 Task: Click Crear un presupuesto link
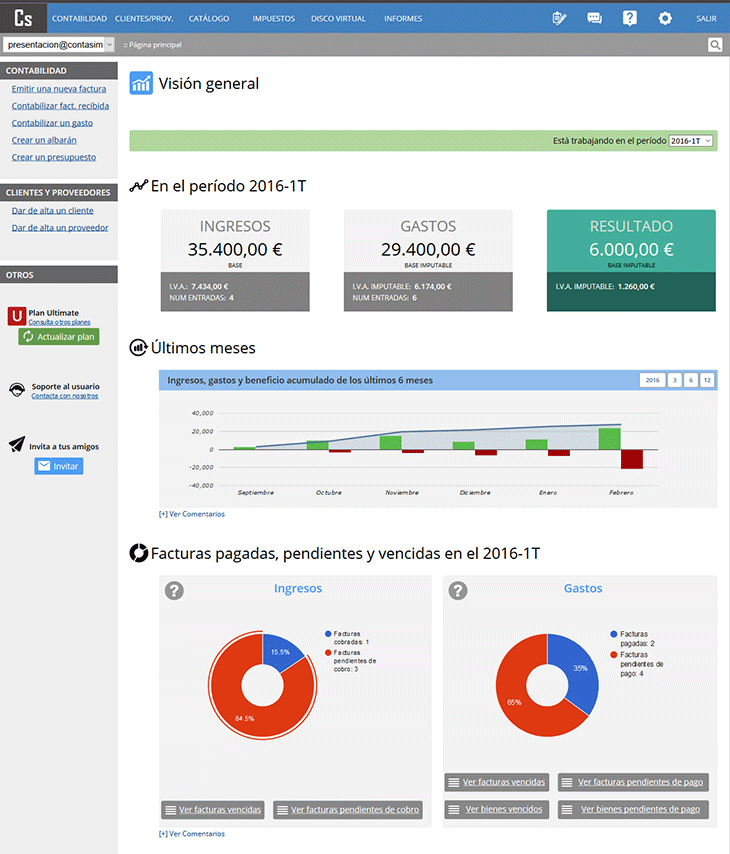pyautogui.click(x=54, y=157)
